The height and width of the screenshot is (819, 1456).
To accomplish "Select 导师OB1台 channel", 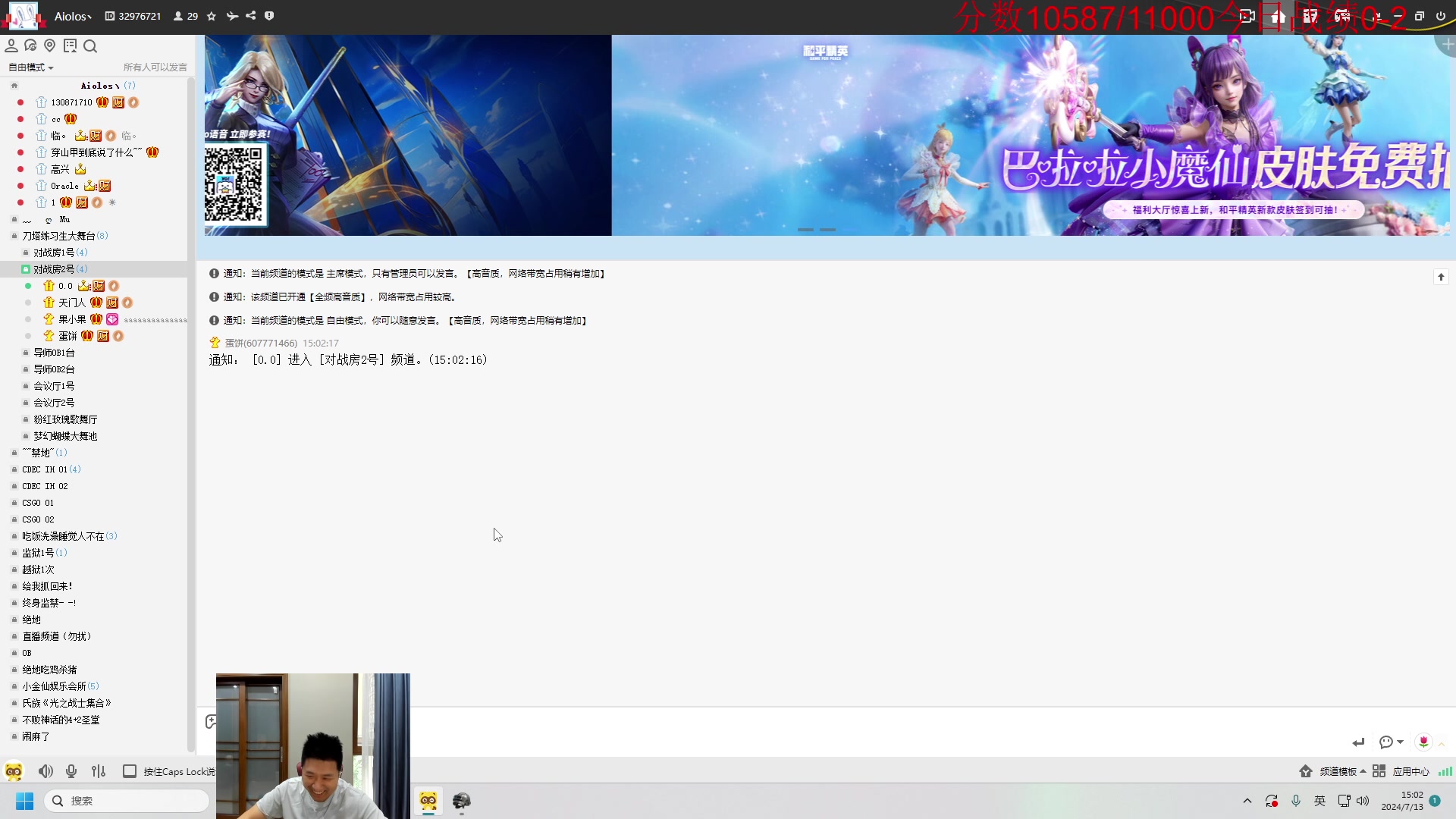I will pos(54,353).
